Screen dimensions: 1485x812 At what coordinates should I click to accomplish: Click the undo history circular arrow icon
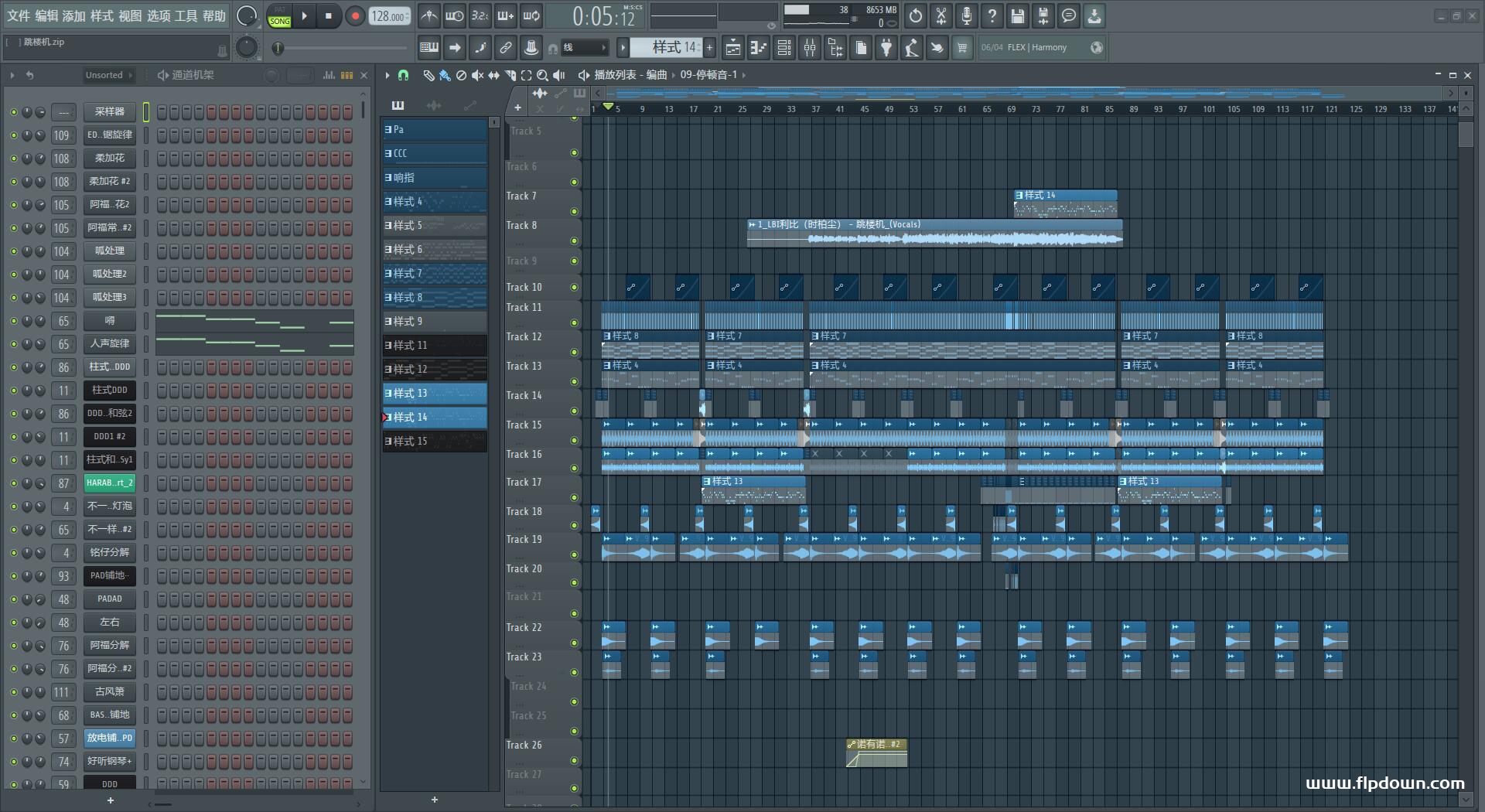tap(915, 15)
